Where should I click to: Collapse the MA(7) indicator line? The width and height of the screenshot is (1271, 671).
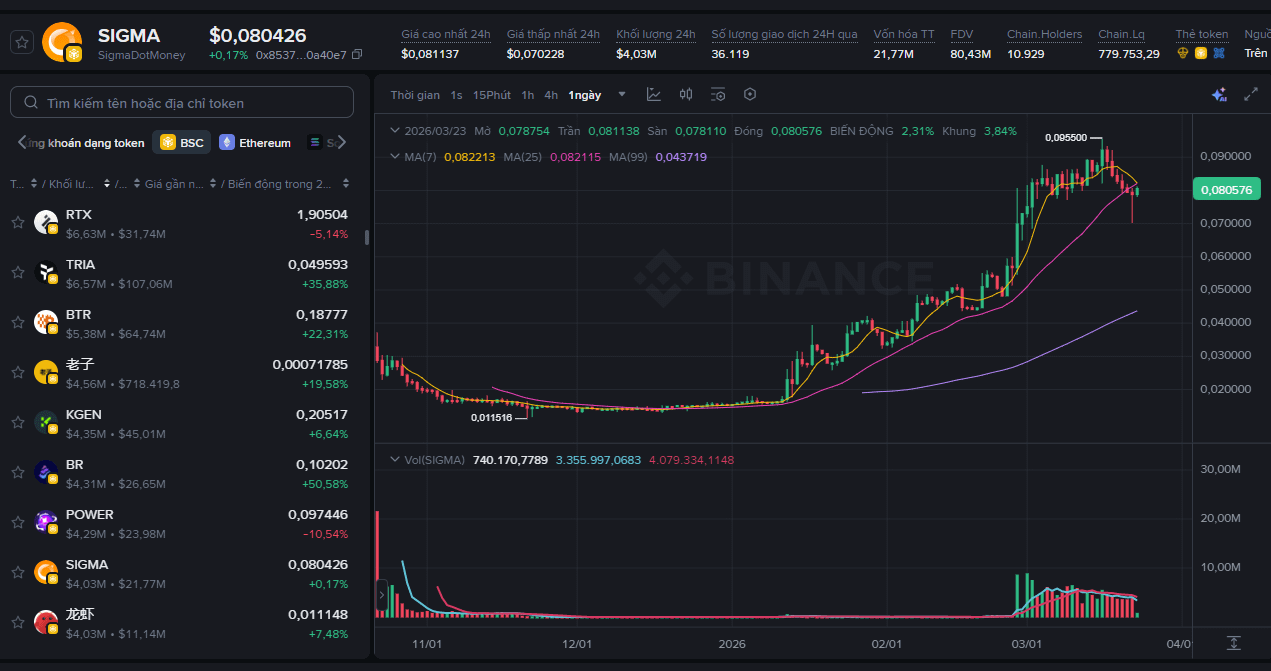click(x=395, y=157)
